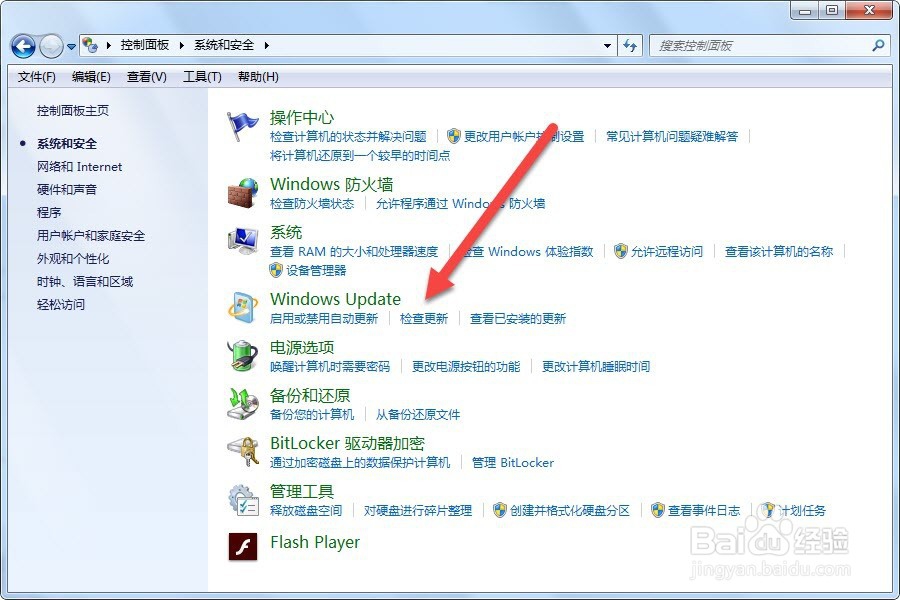Open the Flash Player heading link

point(315,543)
